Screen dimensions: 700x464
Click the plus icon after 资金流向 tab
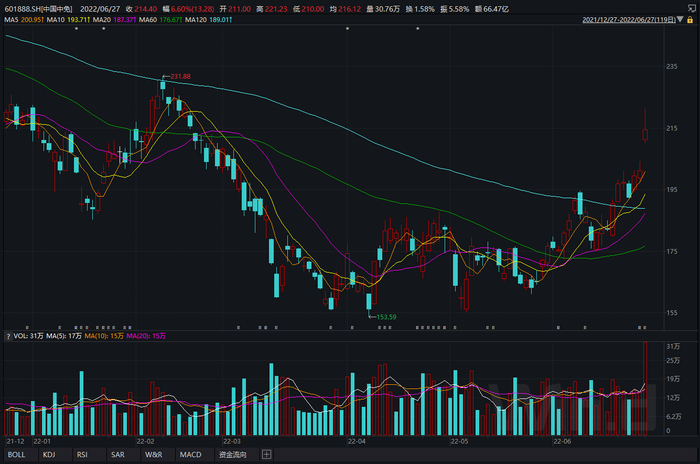266,454
